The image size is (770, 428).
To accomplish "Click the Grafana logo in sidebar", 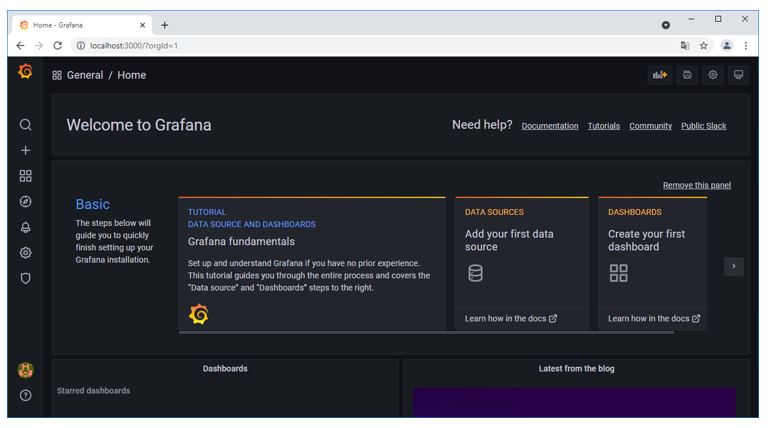I will 26,72.
